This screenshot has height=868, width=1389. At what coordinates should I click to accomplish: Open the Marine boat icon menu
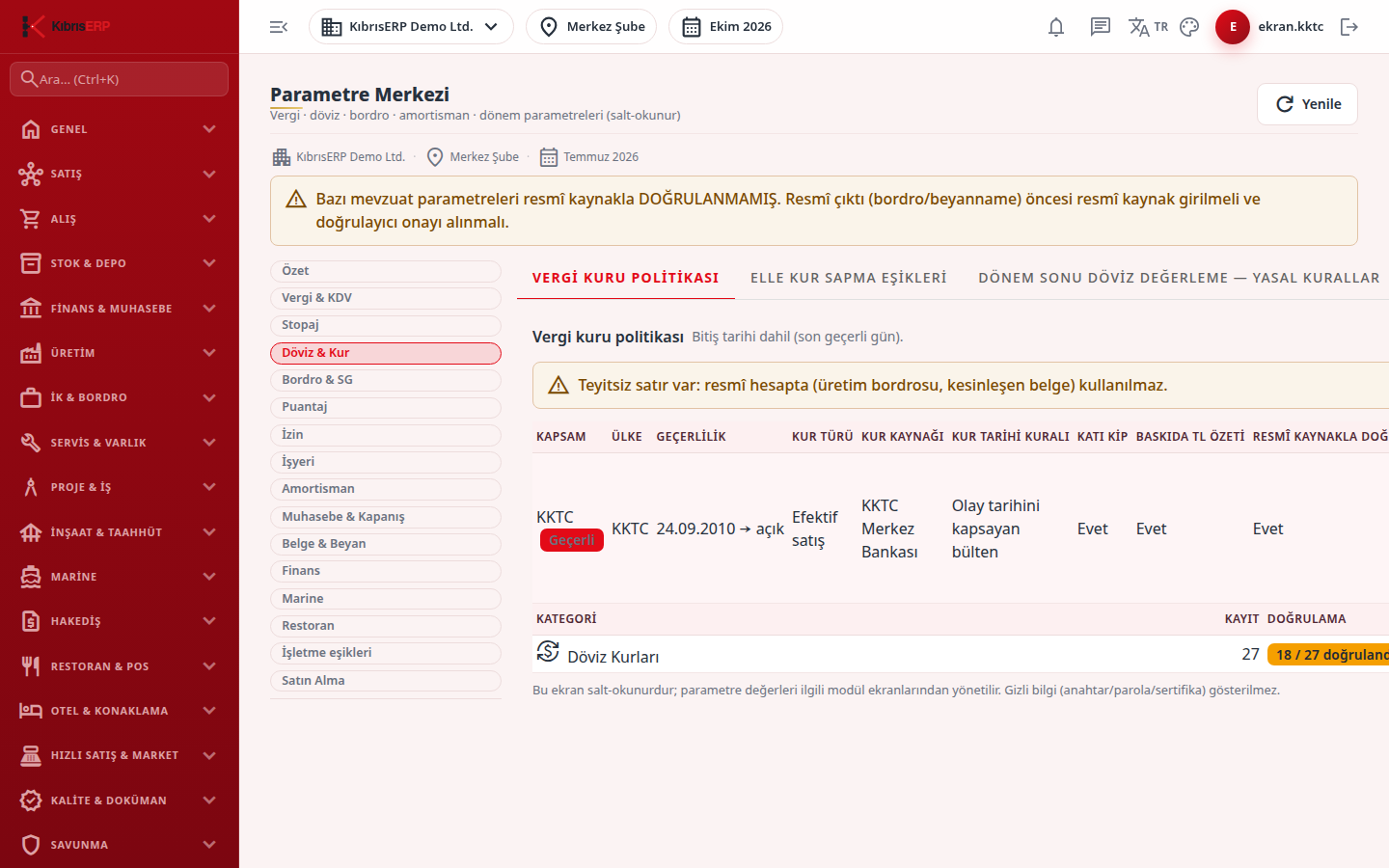[31, 577]
